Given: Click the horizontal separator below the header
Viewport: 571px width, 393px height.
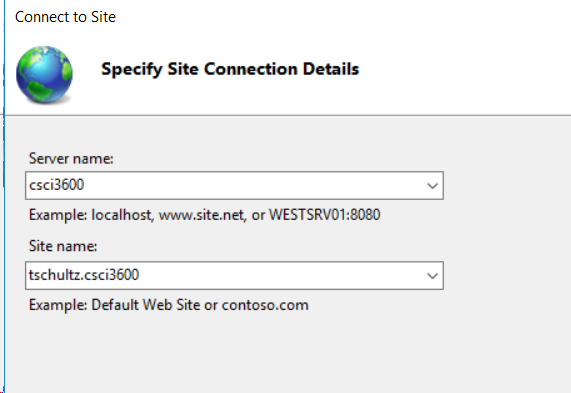Looking at the screenshot, I should (x=288, y=115).
